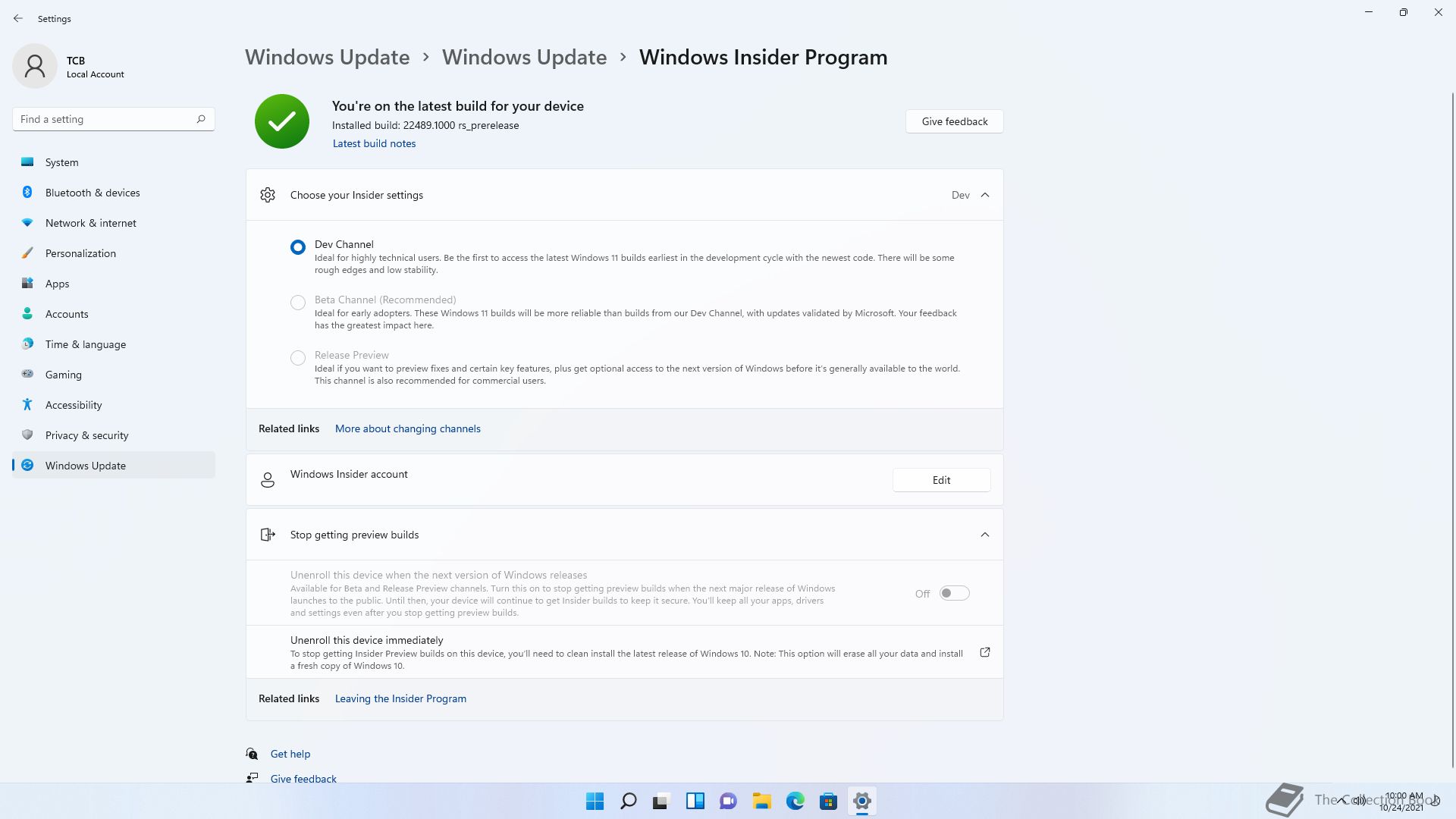Click the Accessibility figure icon
The image size is (1456, 819).
pos(27,404)
